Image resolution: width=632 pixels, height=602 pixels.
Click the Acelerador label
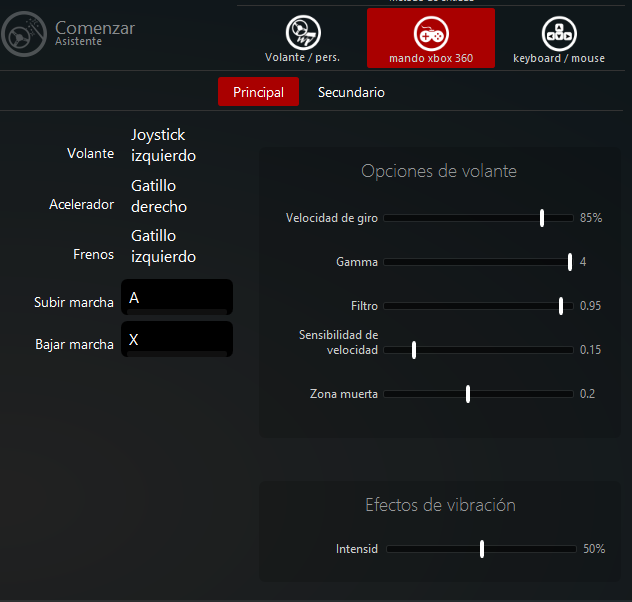tap(82, 205)
